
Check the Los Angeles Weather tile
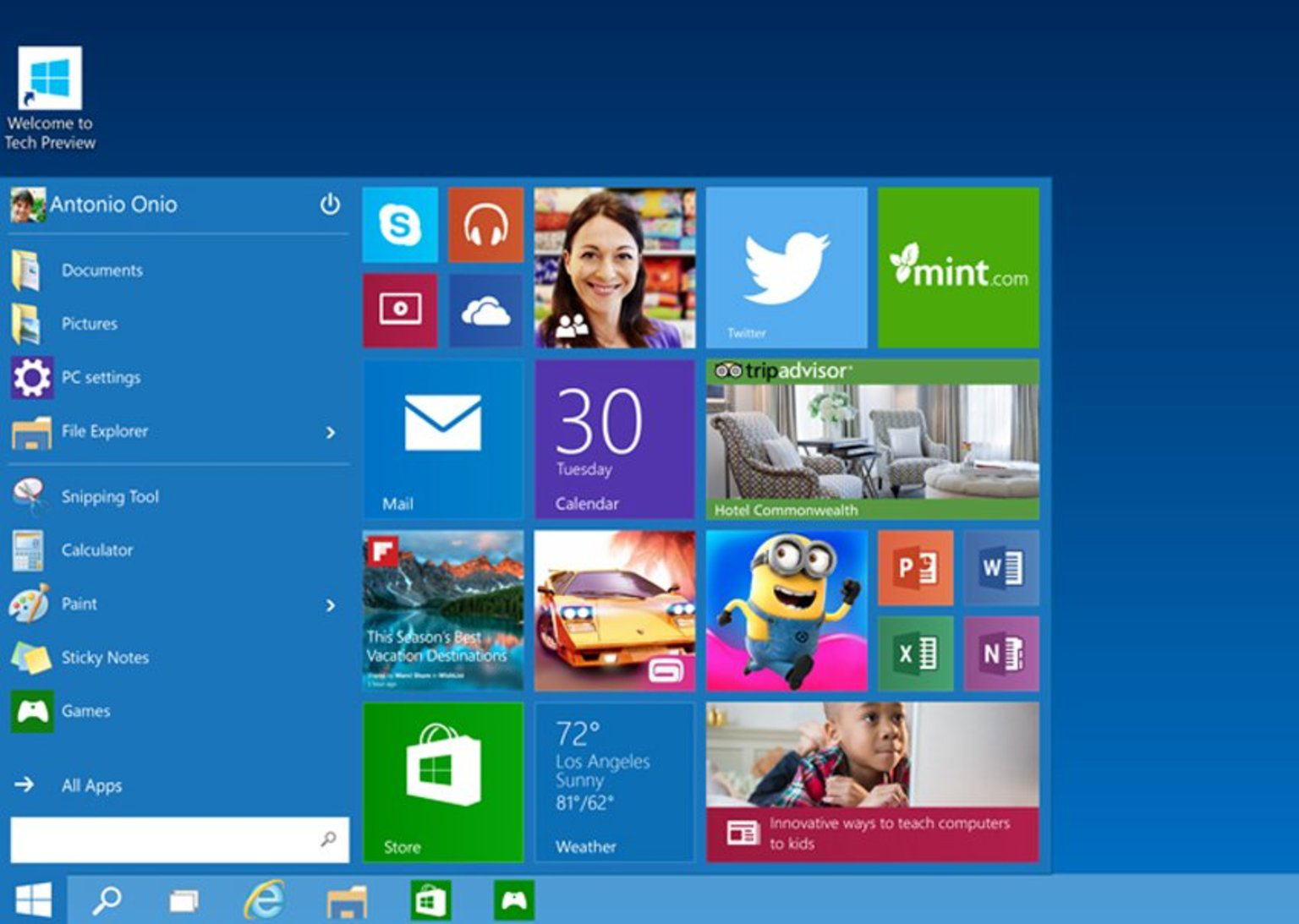click(615, 782)
